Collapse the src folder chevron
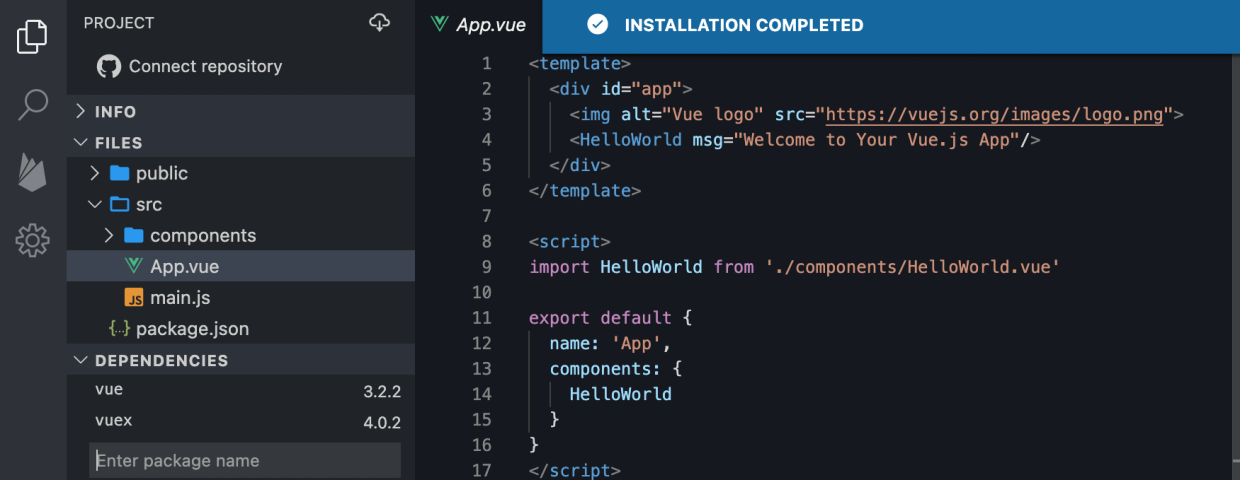1240x480 pixels. 95,204
